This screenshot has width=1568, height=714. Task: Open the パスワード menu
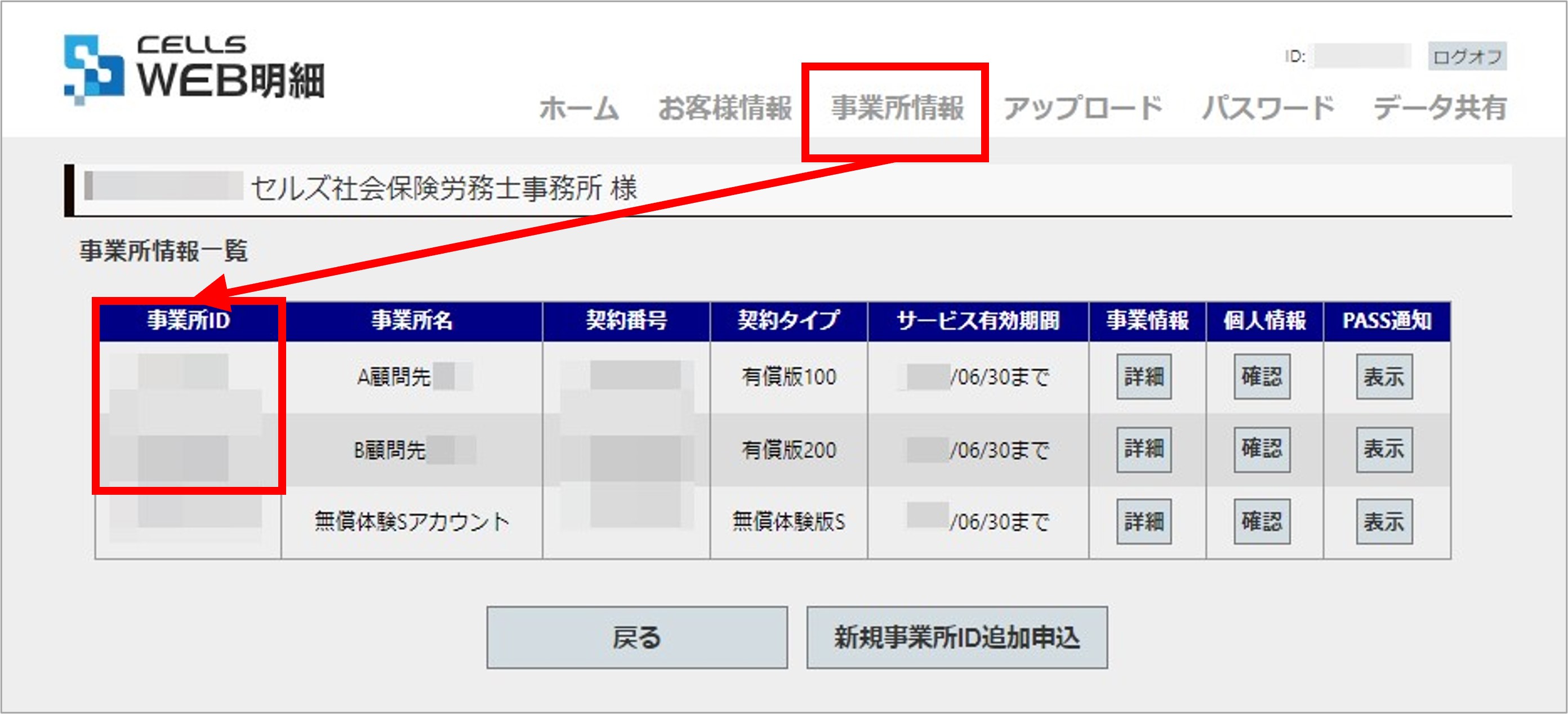pos(1268,108)
